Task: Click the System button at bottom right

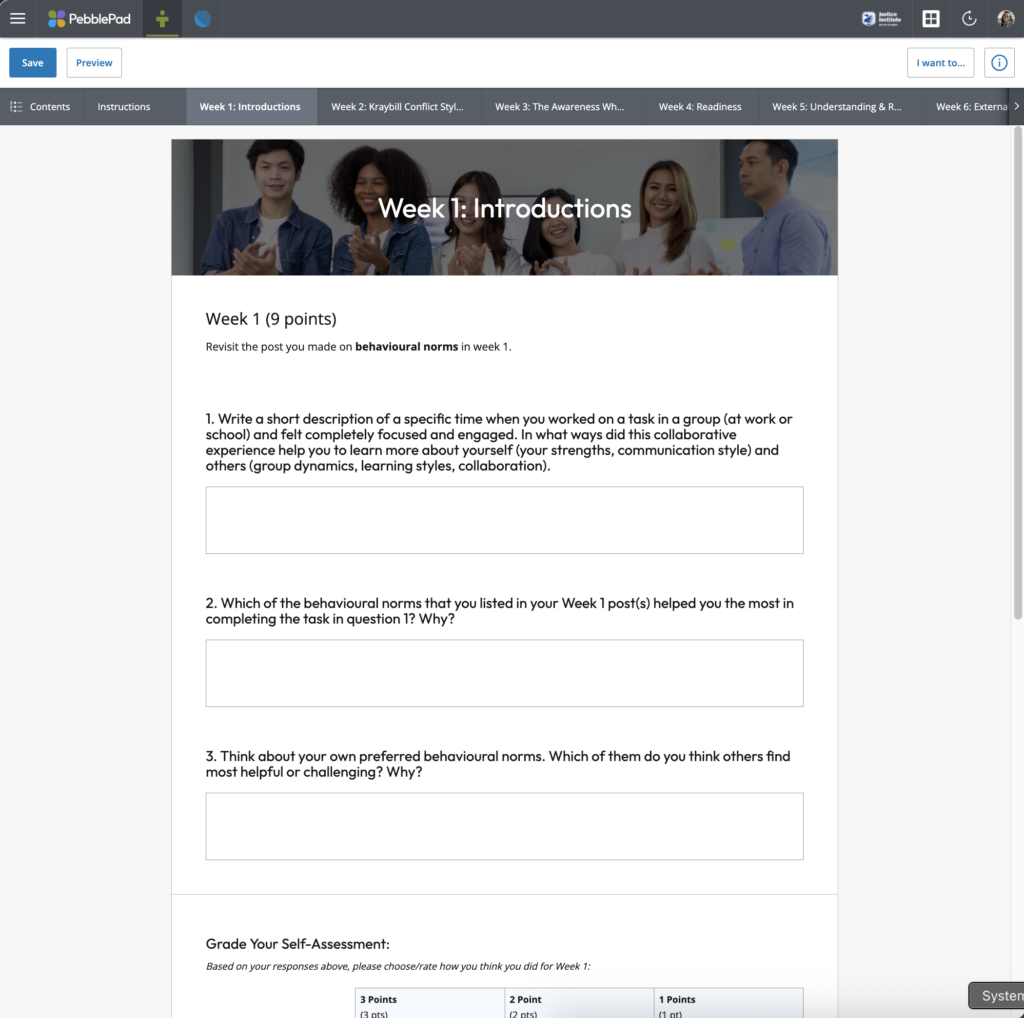Action: click(x=997, y=996)
